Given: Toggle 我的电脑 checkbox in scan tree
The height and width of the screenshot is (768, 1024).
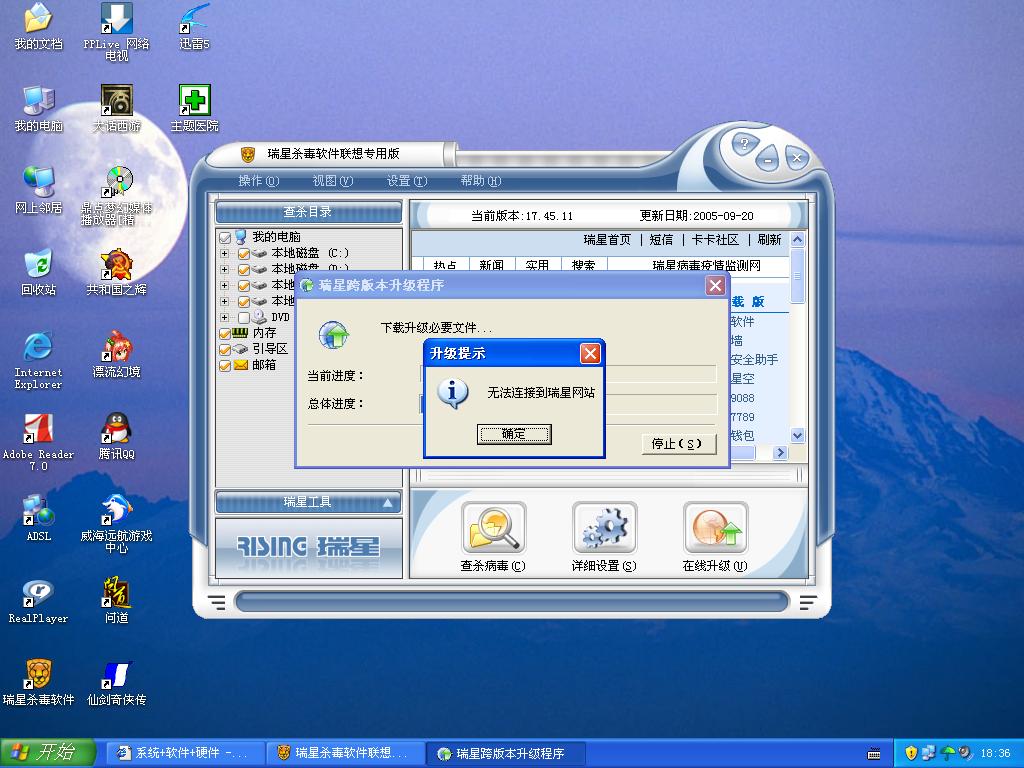Looking at the screenshot, I should pos(225,238).
